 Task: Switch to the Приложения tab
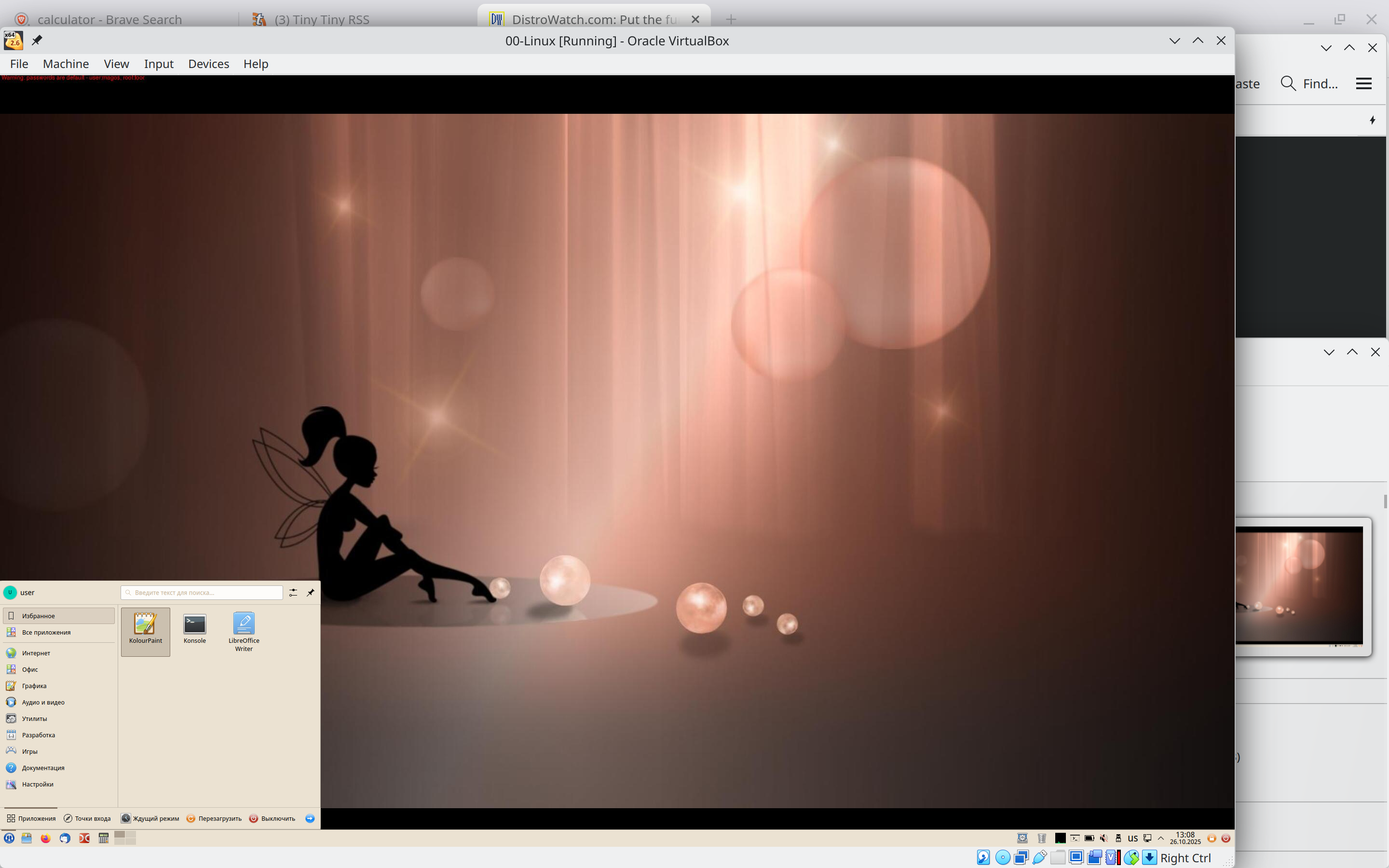pyautogui.click(x=31, y=818)
